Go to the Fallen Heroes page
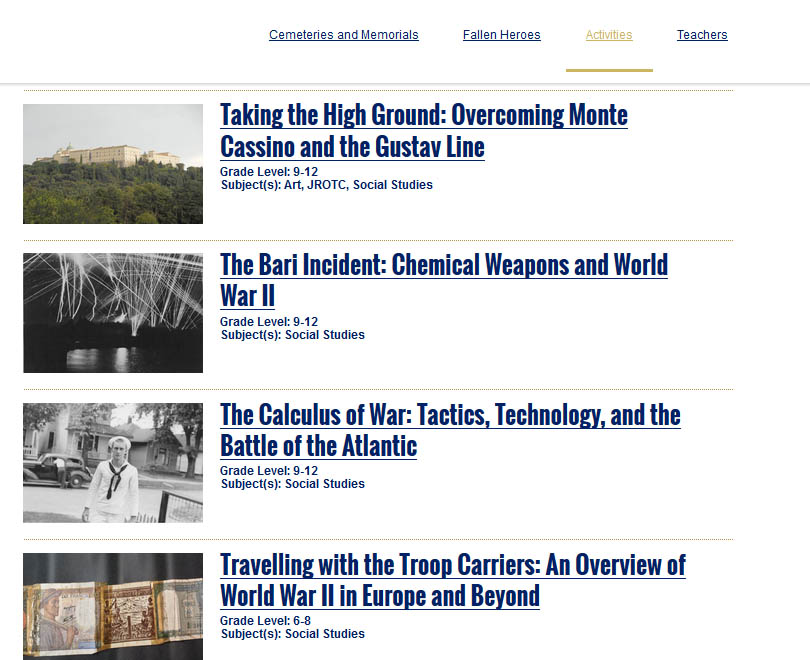The image size is (810, 660). pyautogui.click(x=501, y=35)
